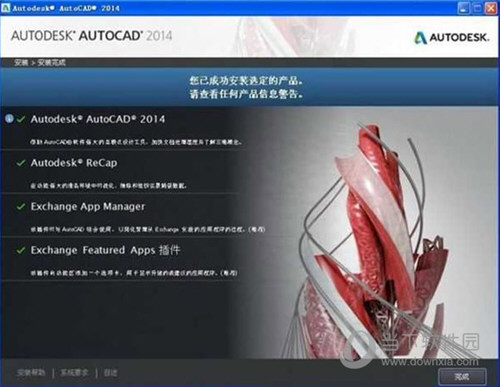Click the checkmark beside Exchange Featured Apps 插件
This screenshot has width=500, height=387.
(x=21, y=250)
